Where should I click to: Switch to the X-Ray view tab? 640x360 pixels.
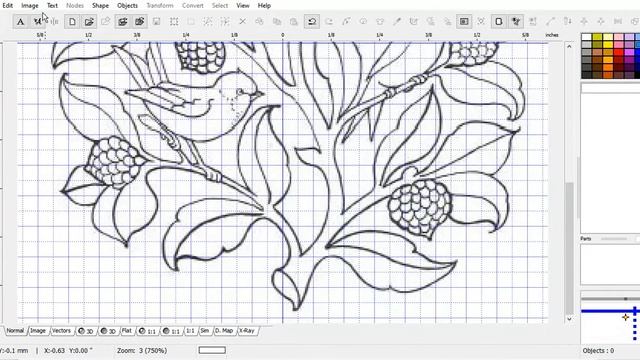click(247, 331)
